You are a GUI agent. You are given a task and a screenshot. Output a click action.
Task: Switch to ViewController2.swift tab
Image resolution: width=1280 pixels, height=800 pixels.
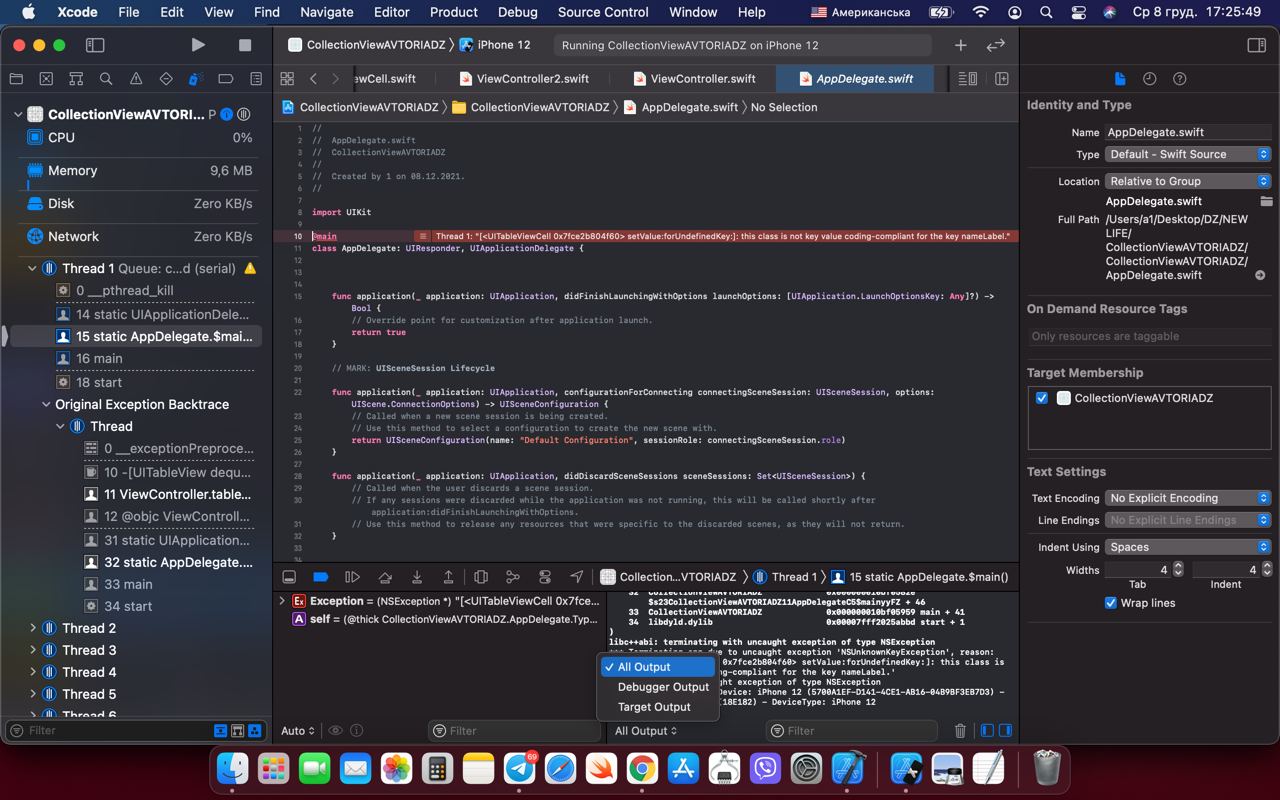click(x=524, y=78)
